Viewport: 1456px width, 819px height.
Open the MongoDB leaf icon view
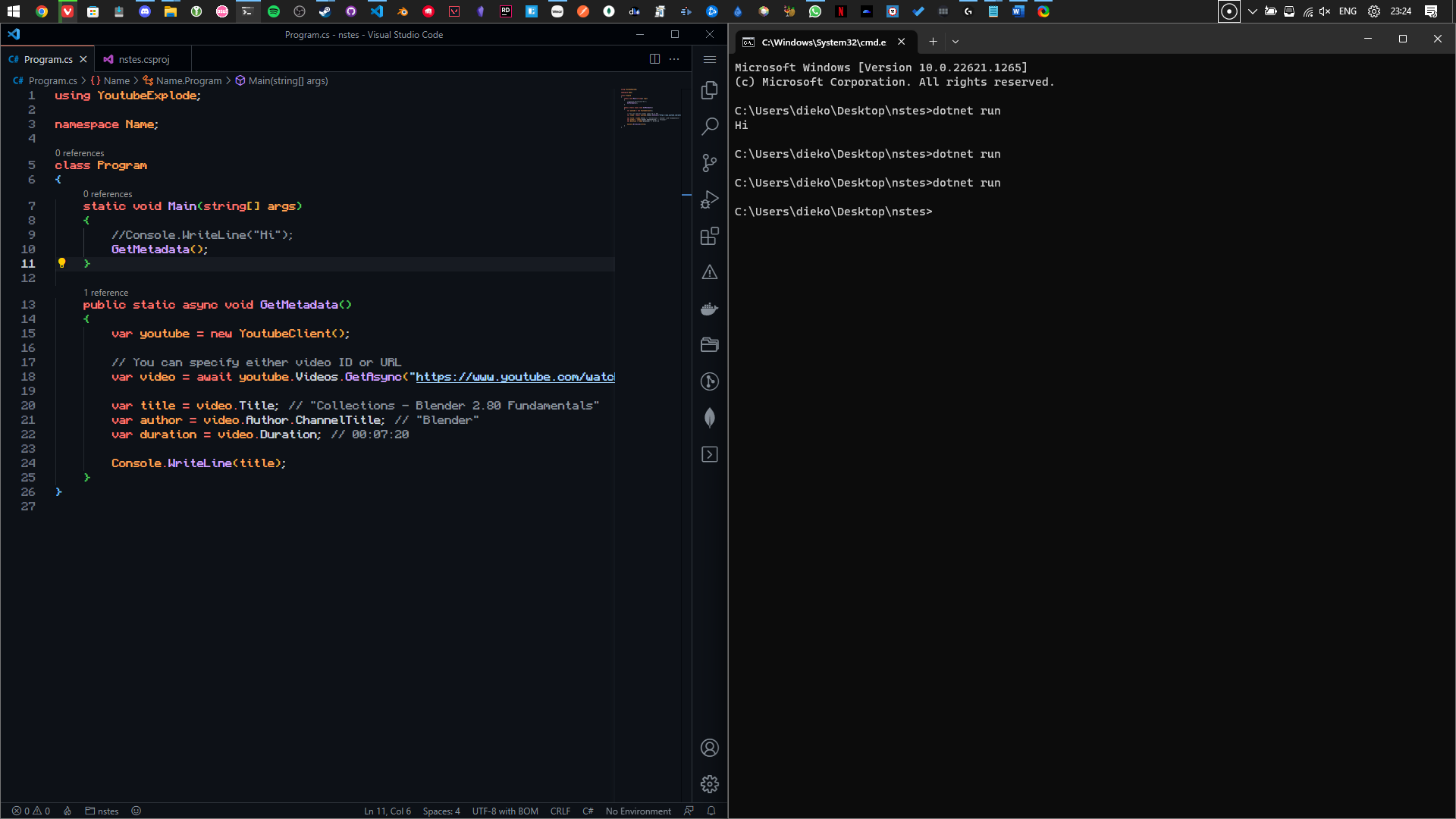coord(709,418)
